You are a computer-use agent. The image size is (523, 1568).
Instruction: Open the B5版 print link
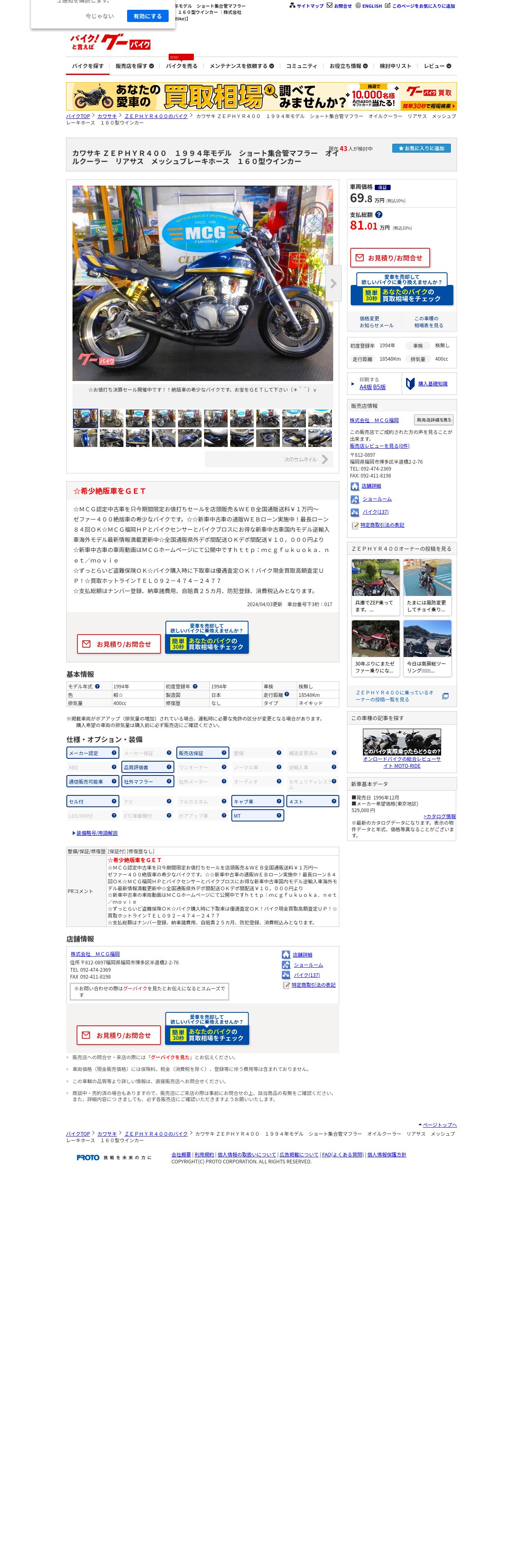379,387
